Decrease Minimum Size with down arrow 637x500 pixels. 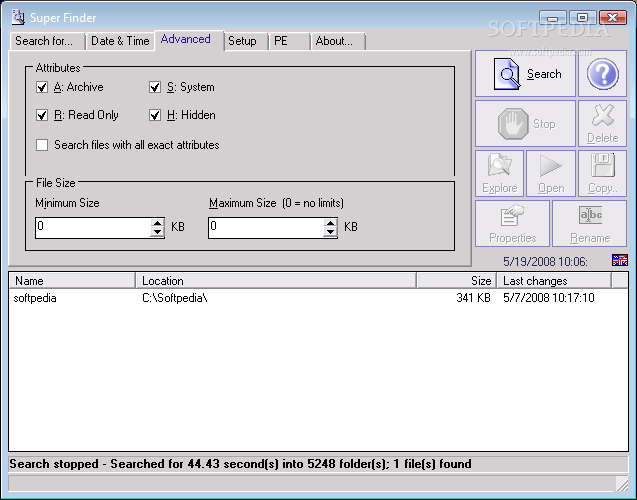pos(157,232)
